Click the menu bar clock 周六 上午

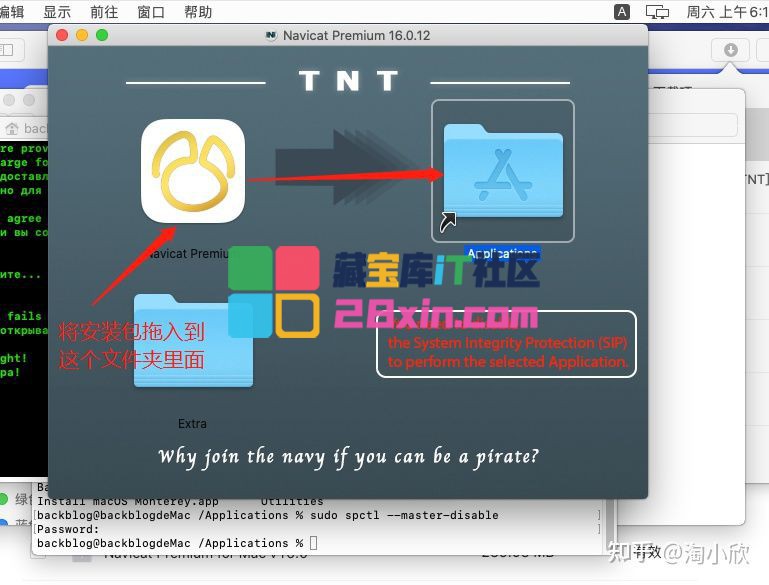pyautogui.click(x=727, y=12)
